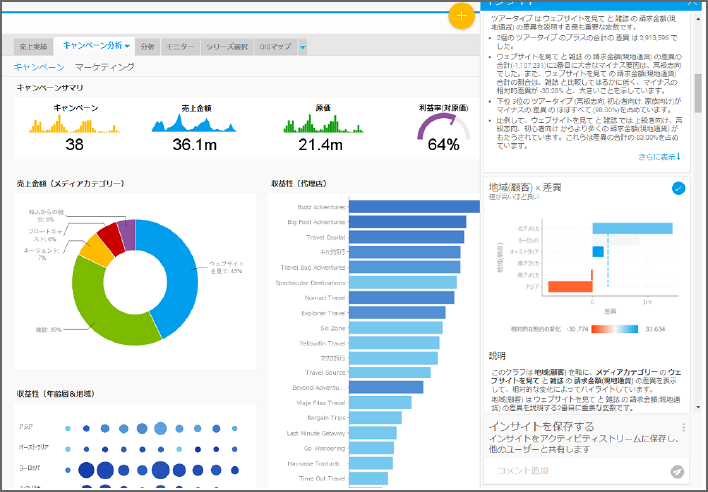Click the send comment paper plane icon
708x492 pixels.
677,471
